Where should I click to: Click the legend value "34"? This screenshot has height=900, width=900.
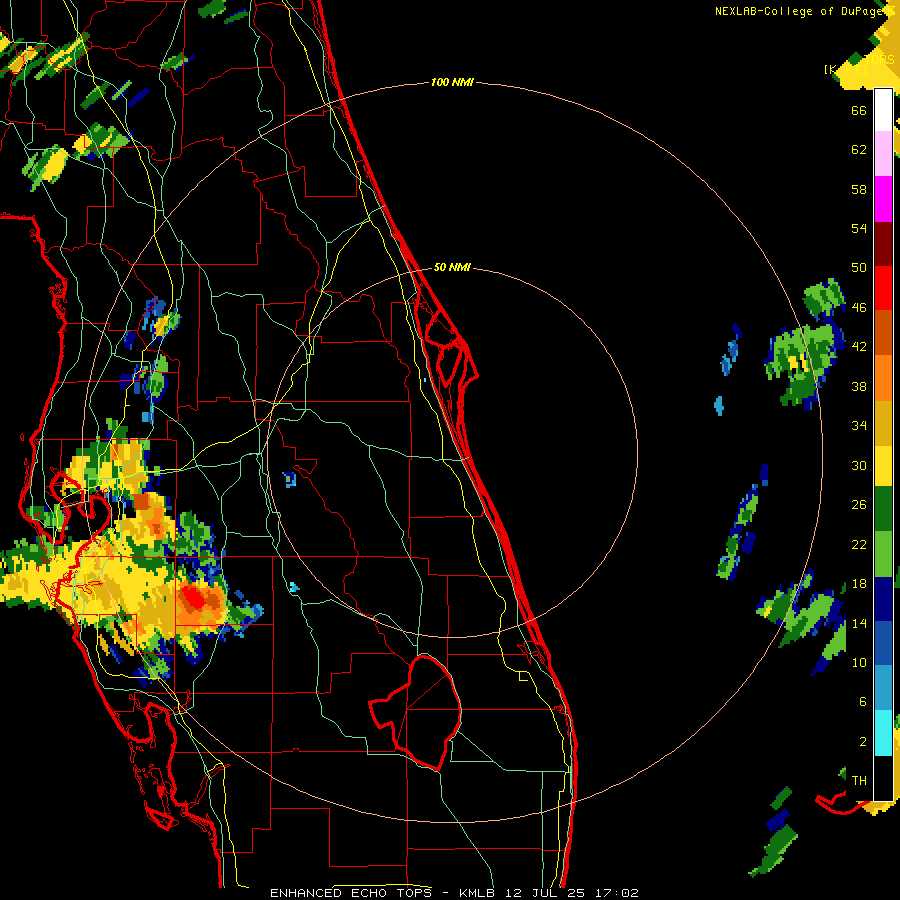pyautogui.click(x=859, y=426)
